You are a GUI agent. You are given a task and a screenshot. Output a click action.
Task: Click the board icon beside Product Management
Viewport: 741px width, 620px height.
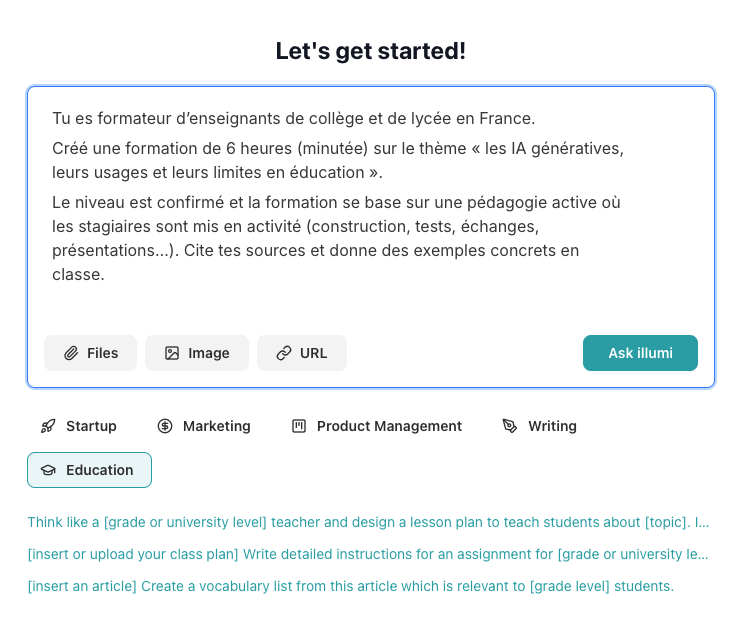tap(298, 426)
